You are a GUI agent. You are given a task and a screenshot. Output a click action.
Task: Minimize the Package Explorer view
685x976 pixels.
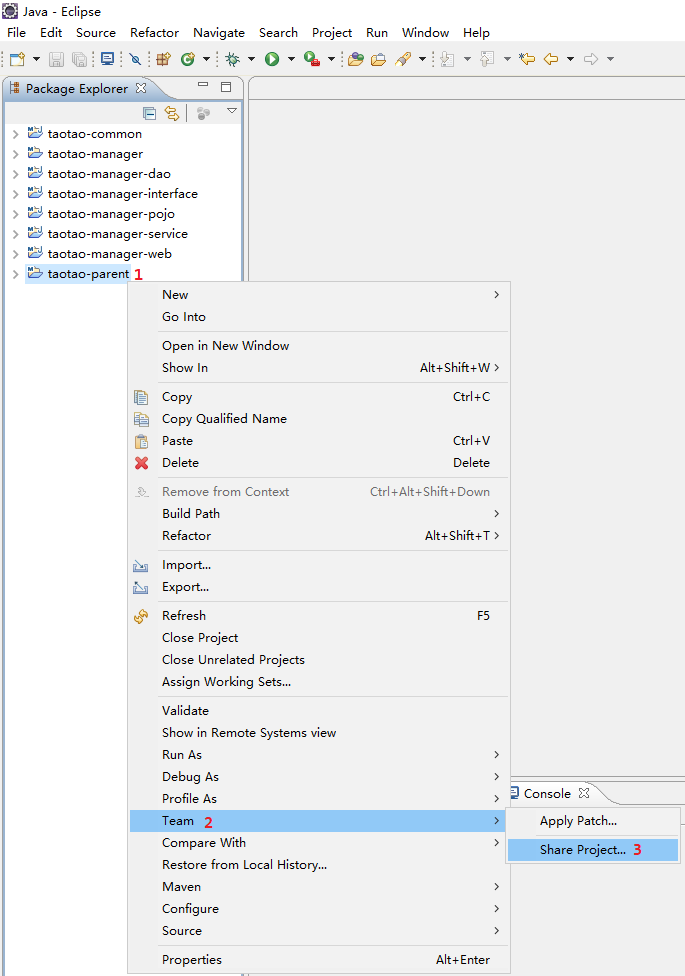(203, 85)
